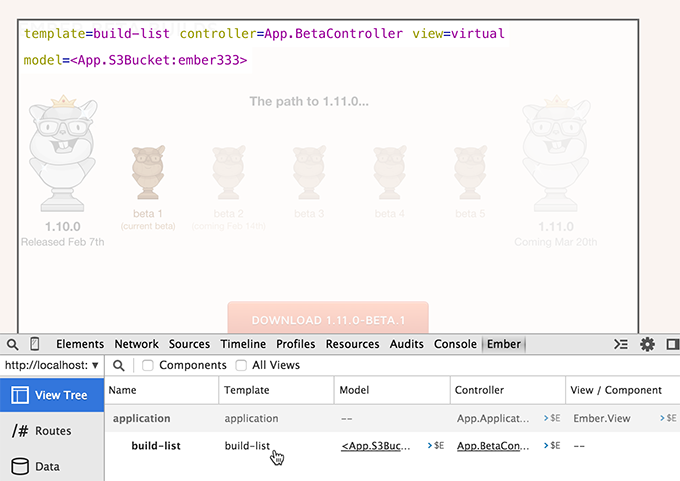
Task: Open the Console tab
Action: (x=455, y=344)
